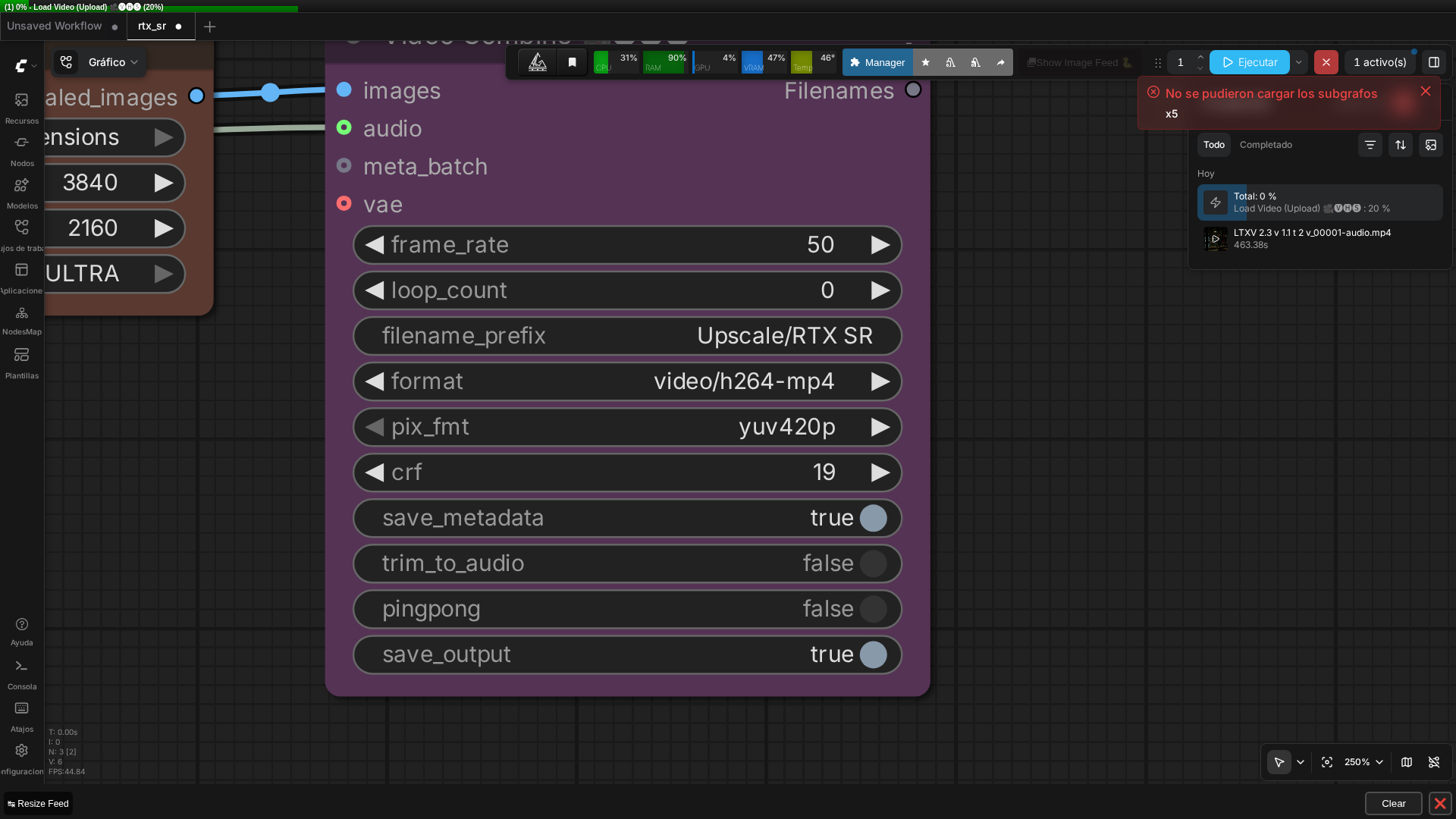Decrease frame_rate with left arrow
Viewport: 1456px width, 819px height.
(x=375, y=245)
